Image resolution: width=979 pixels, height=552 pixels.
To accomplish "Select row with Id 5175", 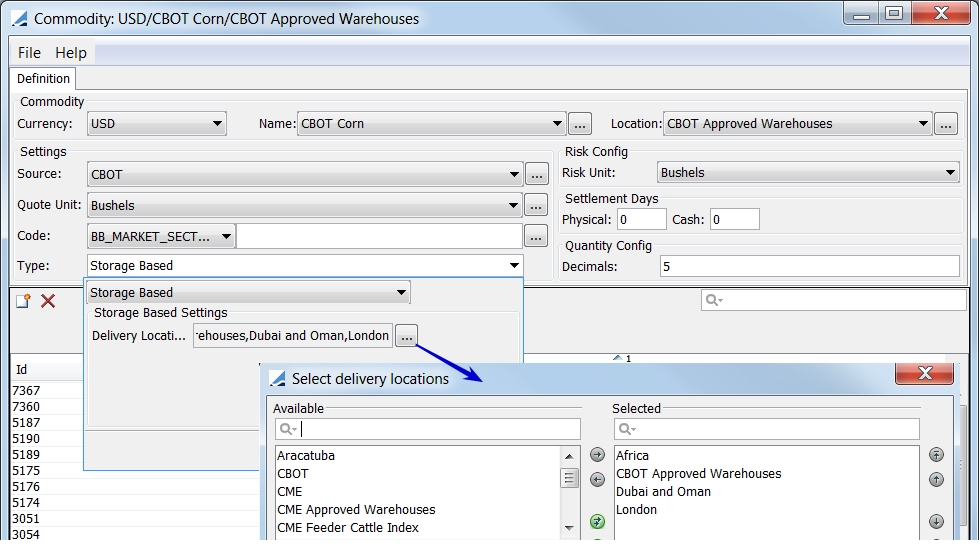I will pyautogui.click(x=47, y=471).
